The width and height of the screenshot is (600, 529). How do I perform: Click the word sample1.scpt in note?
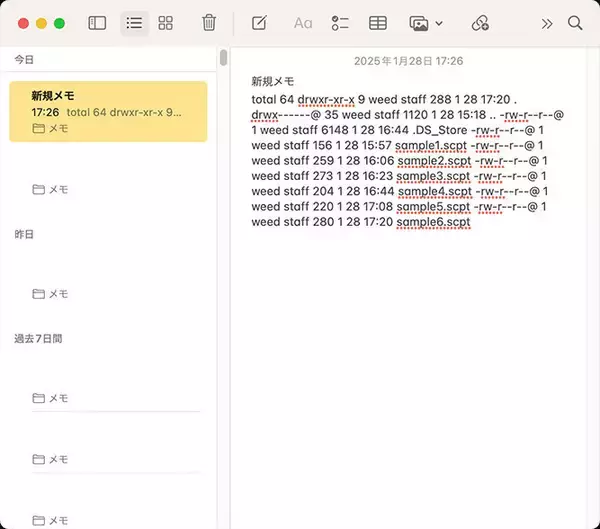tap(431, 145)
